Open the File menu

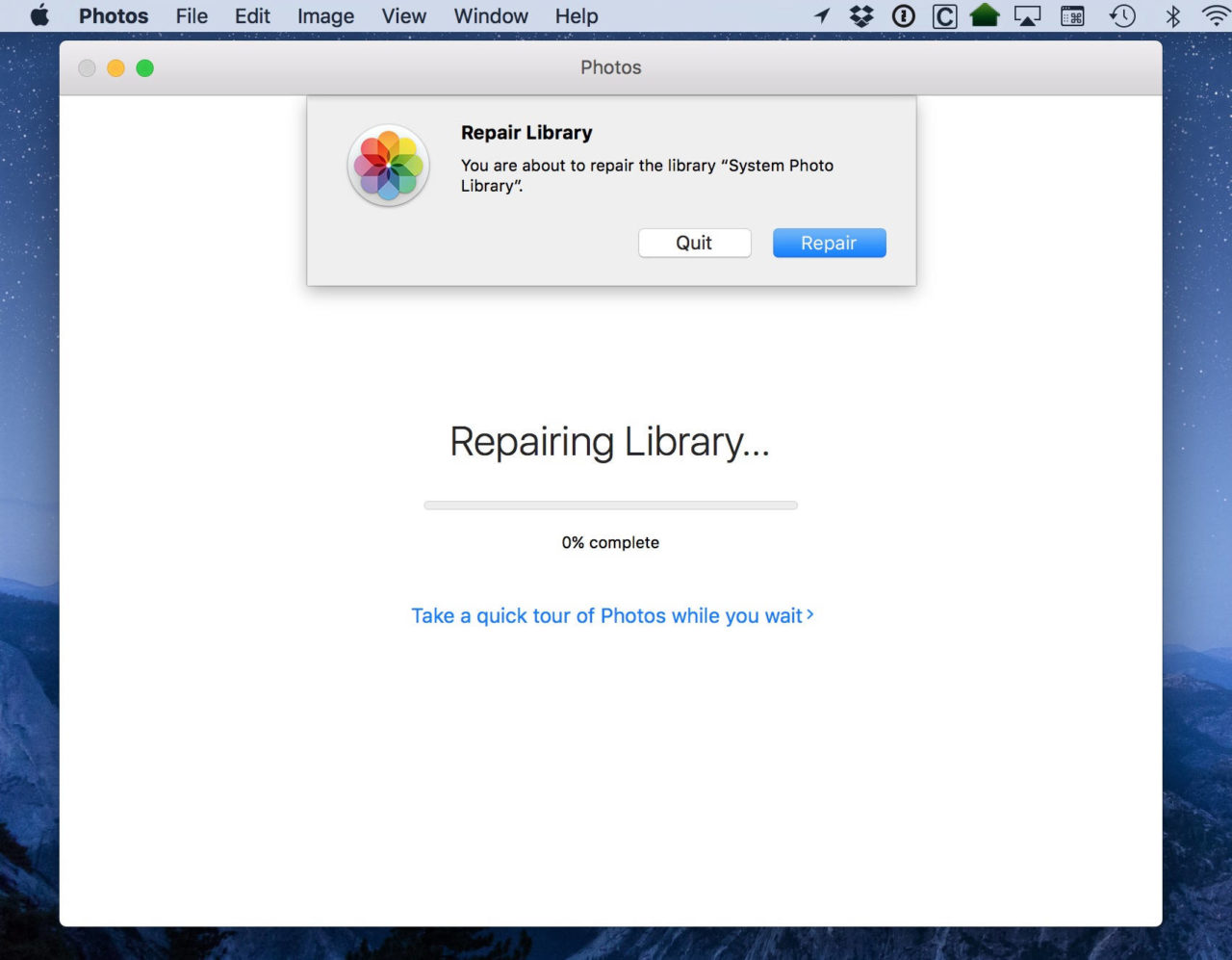click(192, 16)
